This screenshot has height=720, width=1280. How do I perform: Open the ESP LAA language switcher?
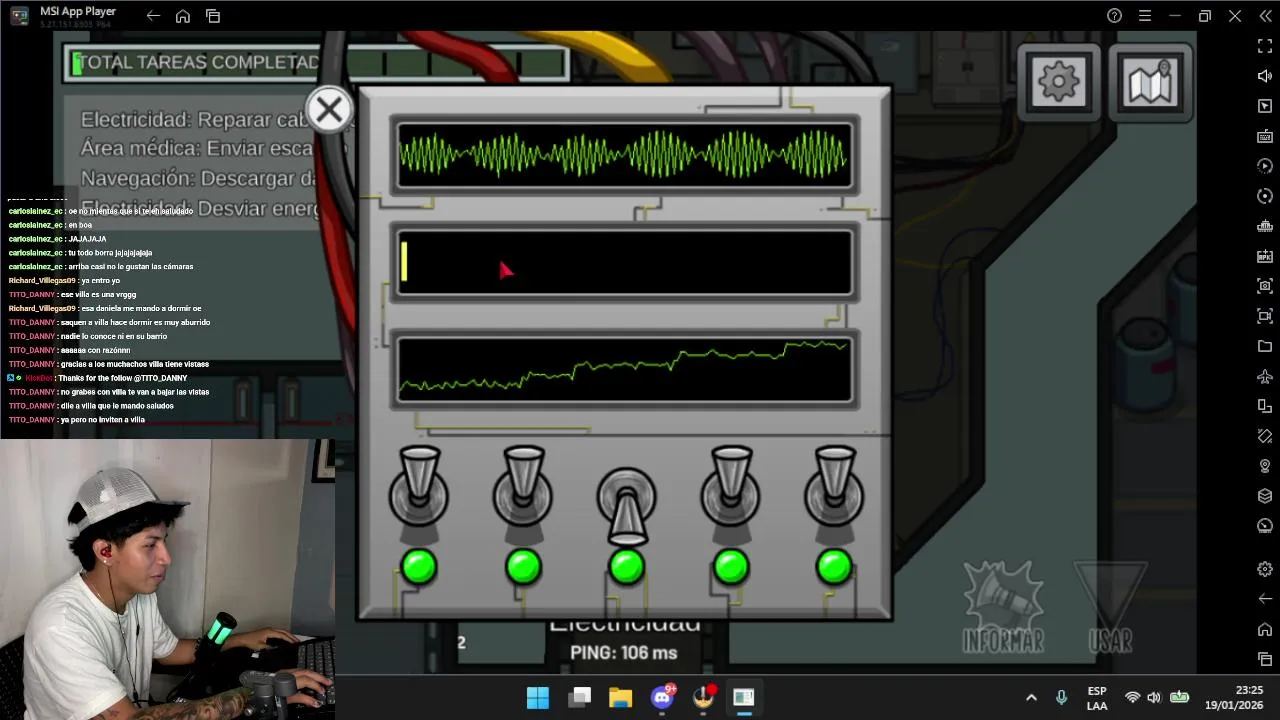pos(1097,698)
